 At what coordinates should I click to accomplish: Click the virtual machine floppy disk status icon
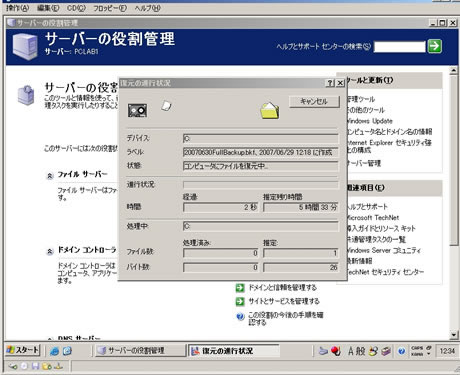35,366
